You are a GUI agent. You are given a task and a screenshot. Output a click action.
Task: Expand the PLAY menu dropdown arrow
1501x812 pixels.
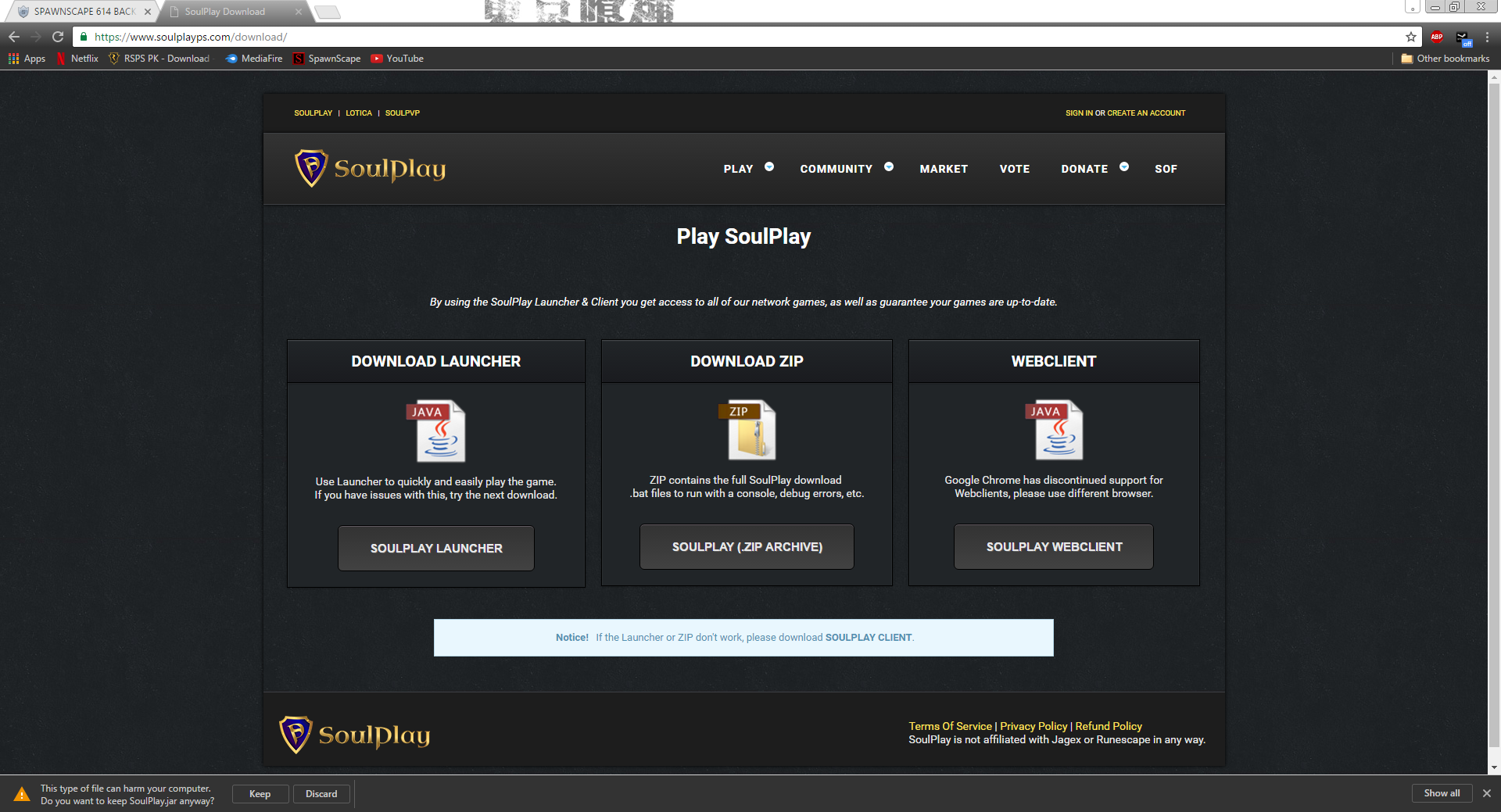769,166
